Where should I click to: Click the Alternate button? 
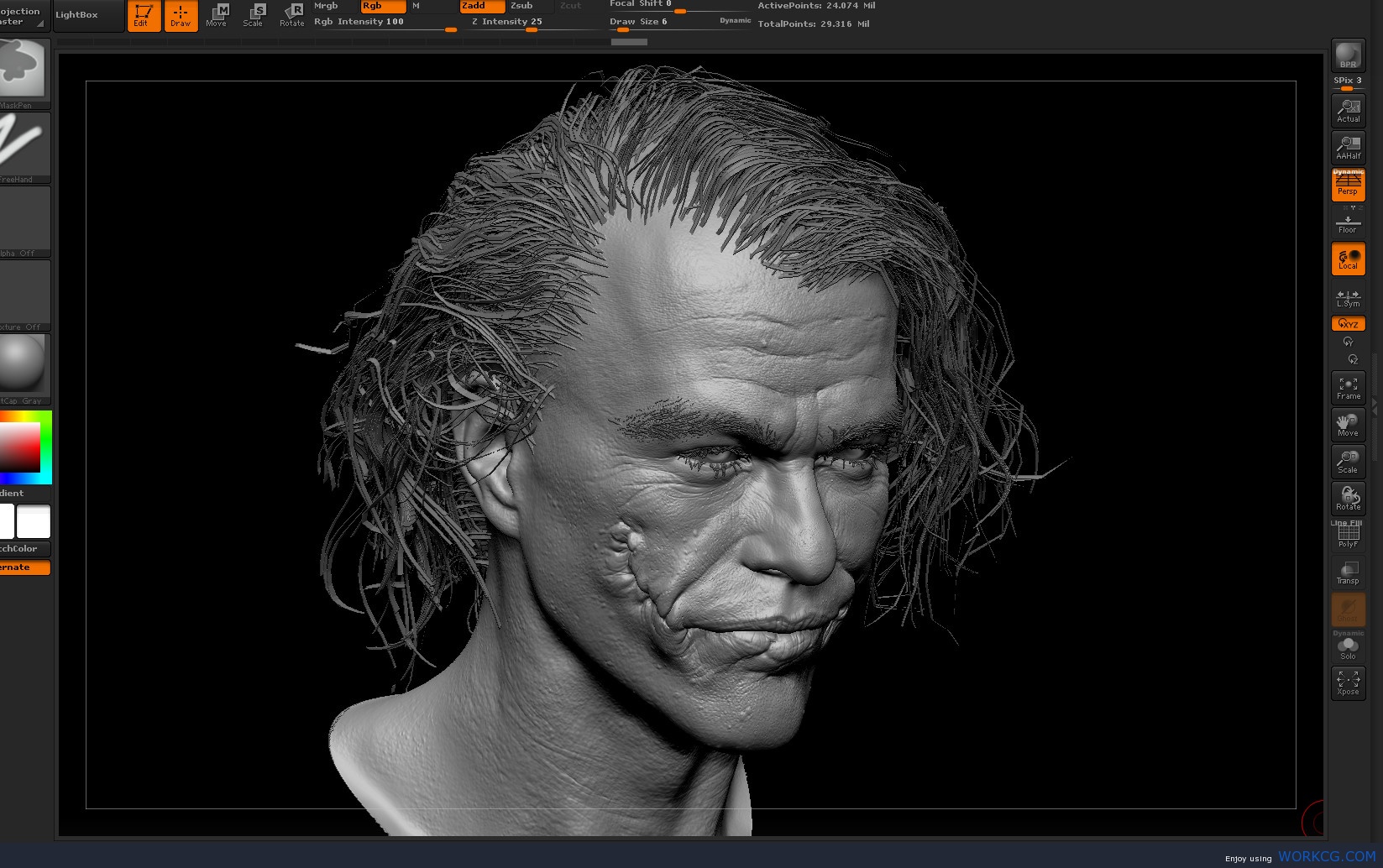coord(24,567)
